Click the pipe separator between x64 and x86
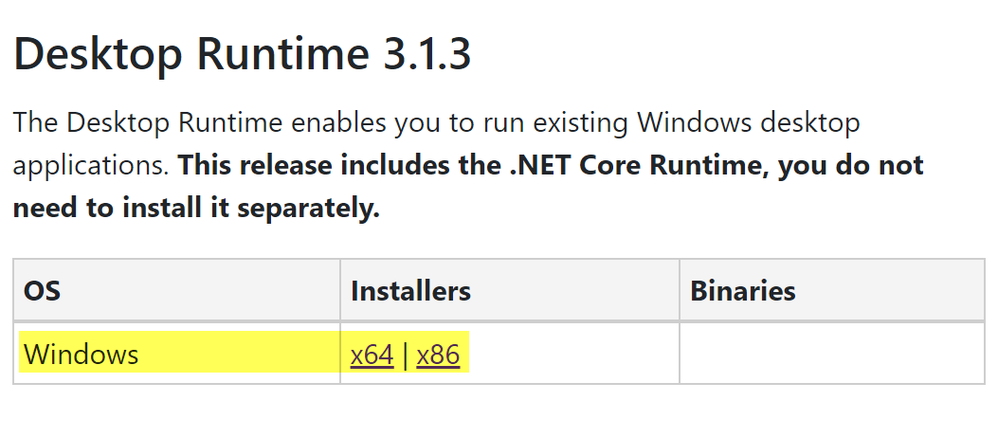The height and width of the screenshot is (421, 998). (x=405, y=355)
